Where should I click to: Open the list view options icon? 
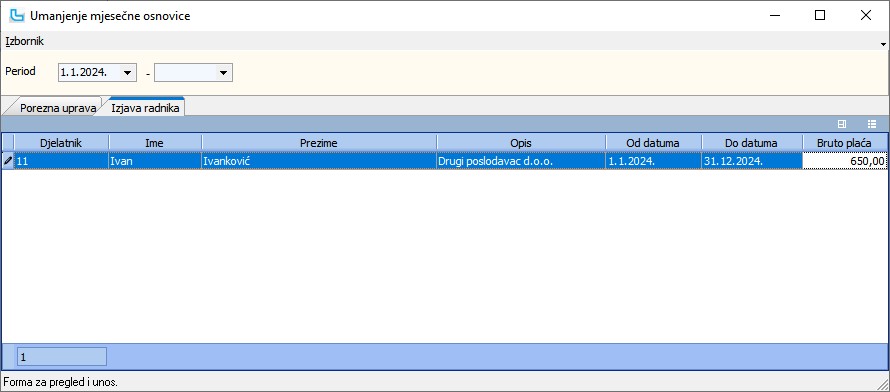click(x=872, y=124)
